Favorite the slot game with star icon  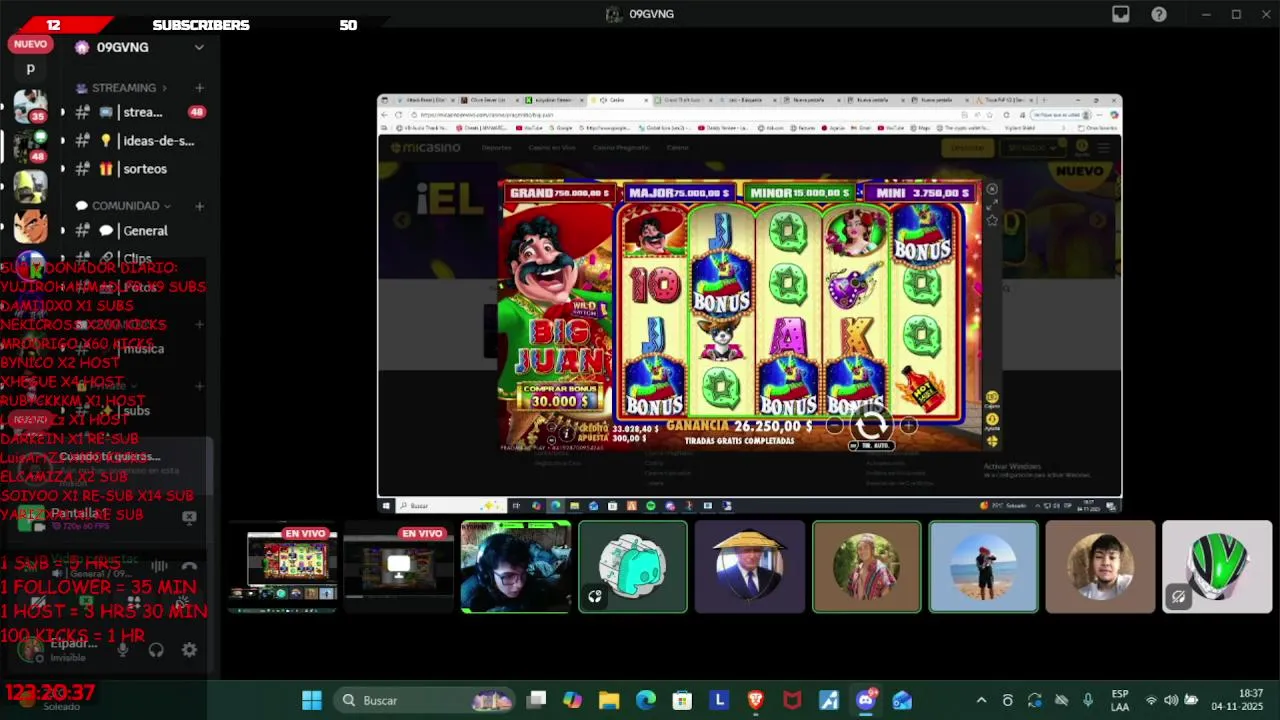[x=992, y=220]
